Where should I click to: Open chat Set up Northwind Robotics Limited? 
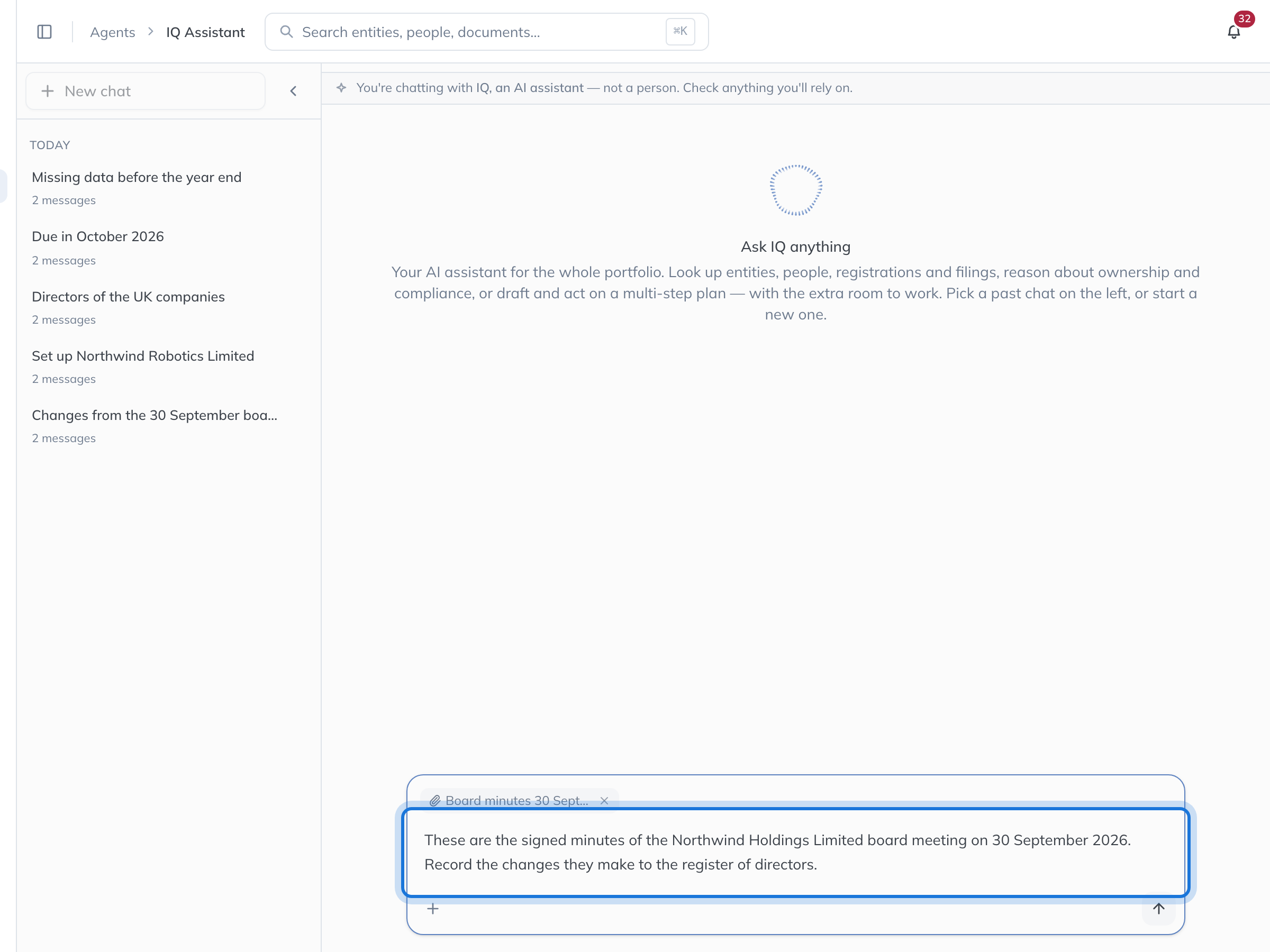168,367
